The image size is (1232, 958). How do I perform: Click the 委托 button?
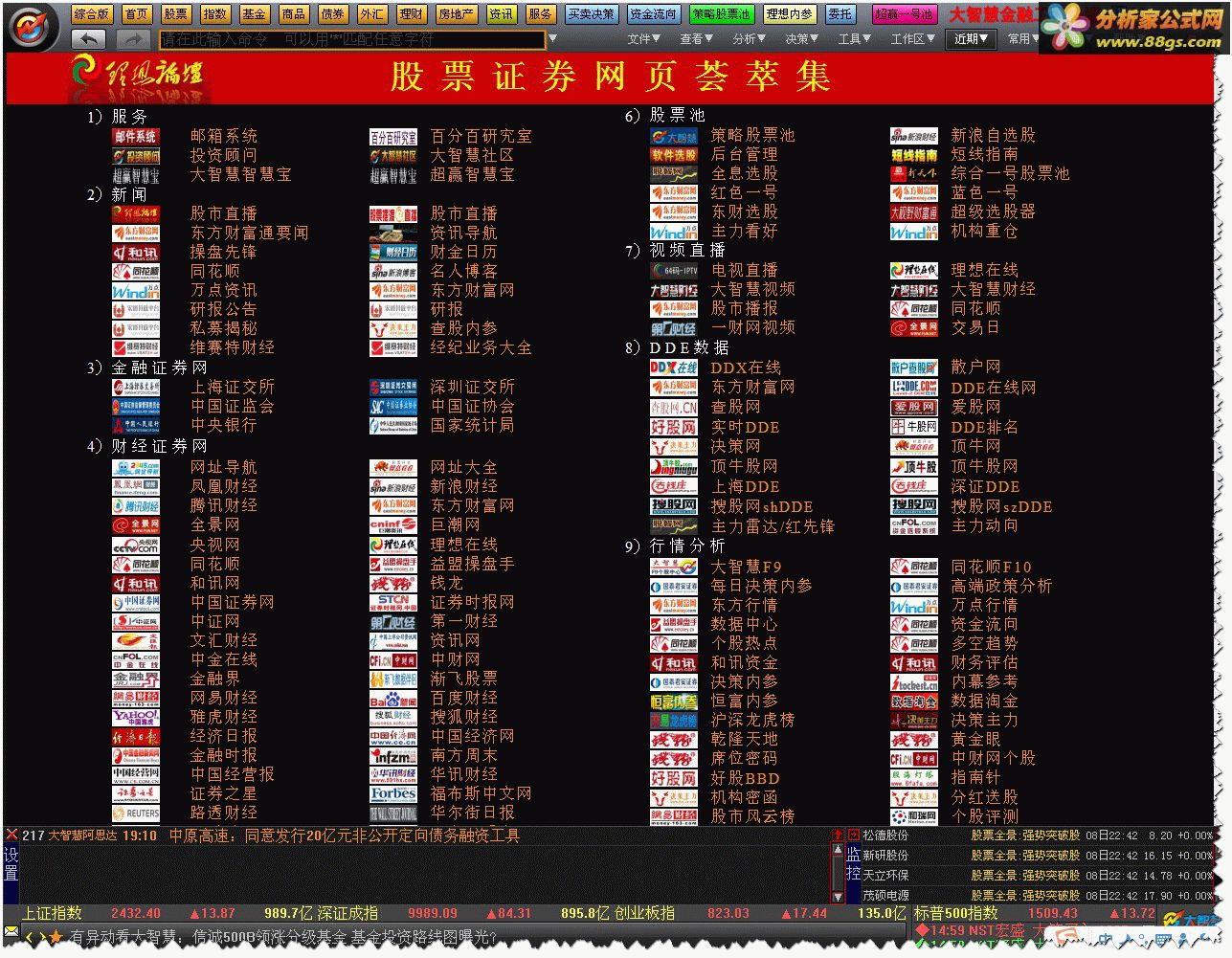point(840,14)
